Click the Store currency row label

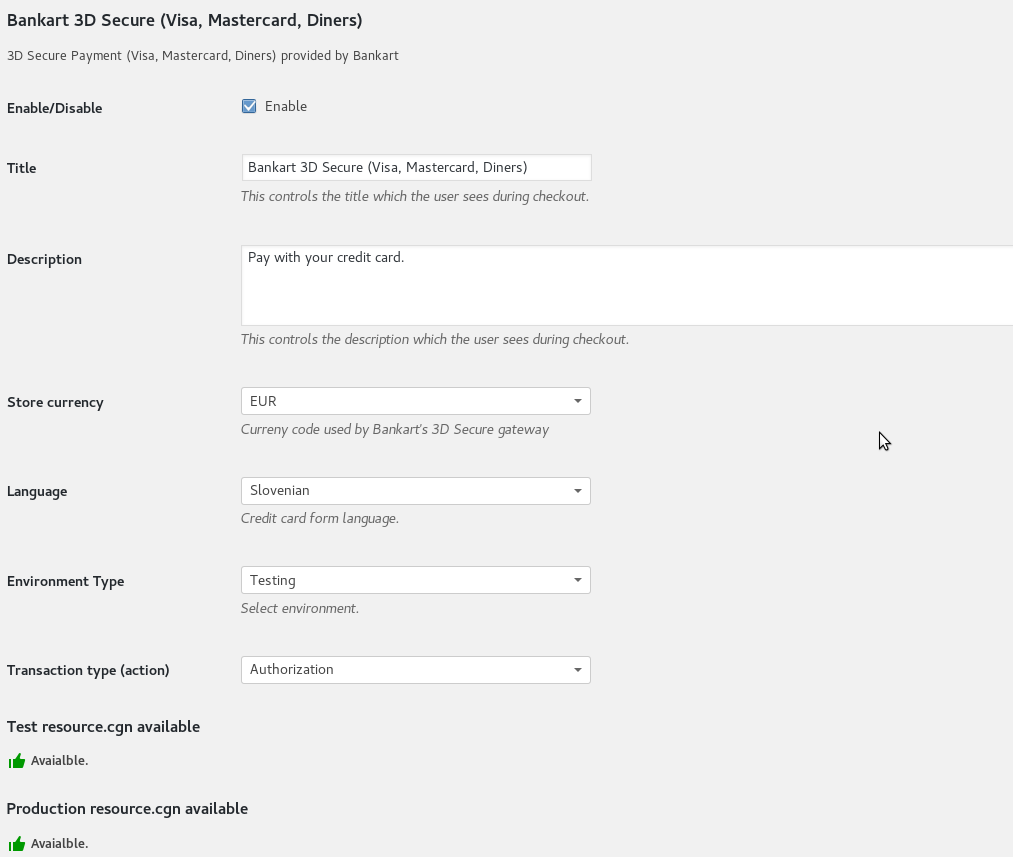click(x=55, y=402)
